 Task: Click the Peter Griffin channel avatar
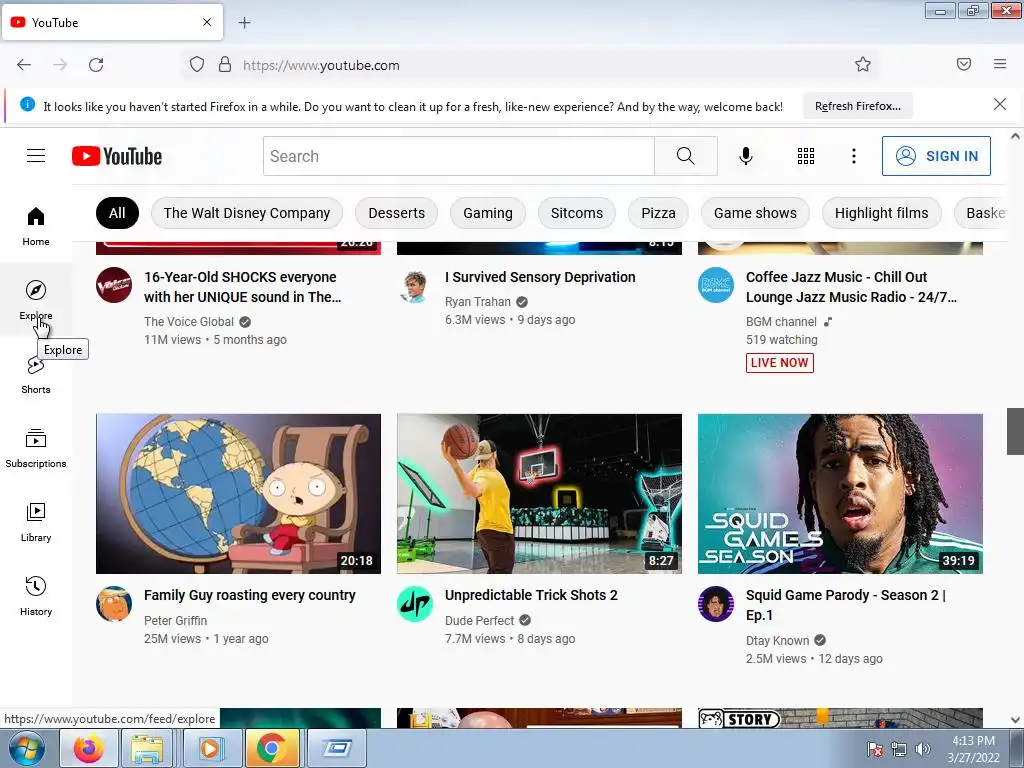114,603
